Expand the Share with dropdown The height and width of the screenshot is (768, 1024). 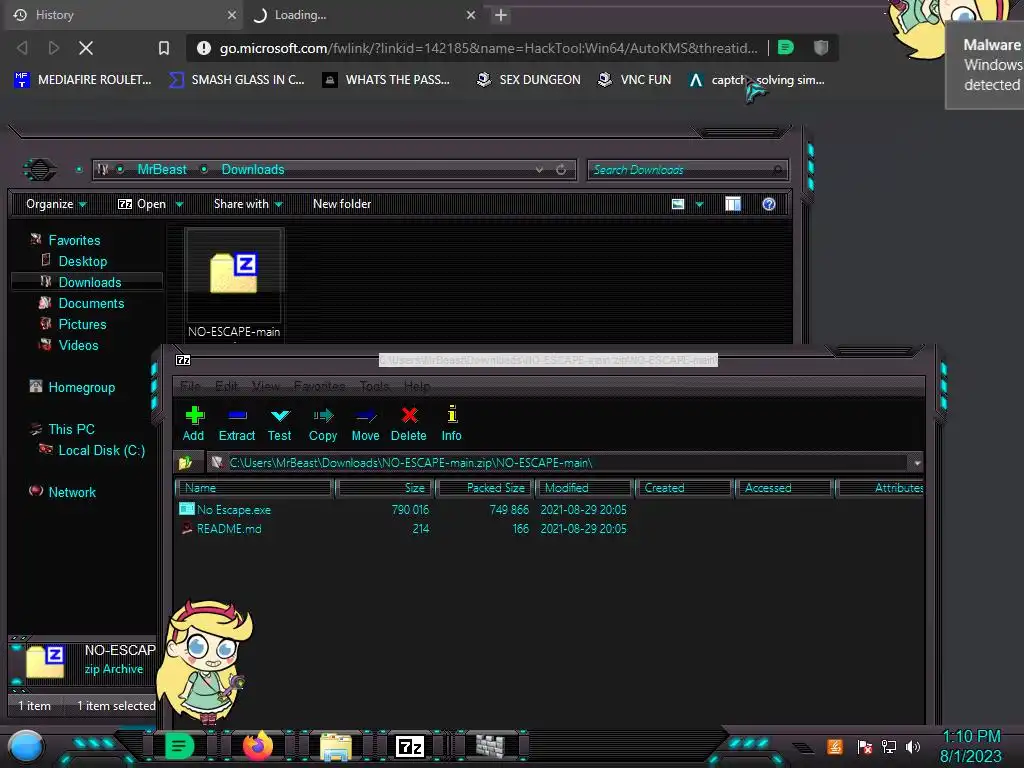[248, 204]
